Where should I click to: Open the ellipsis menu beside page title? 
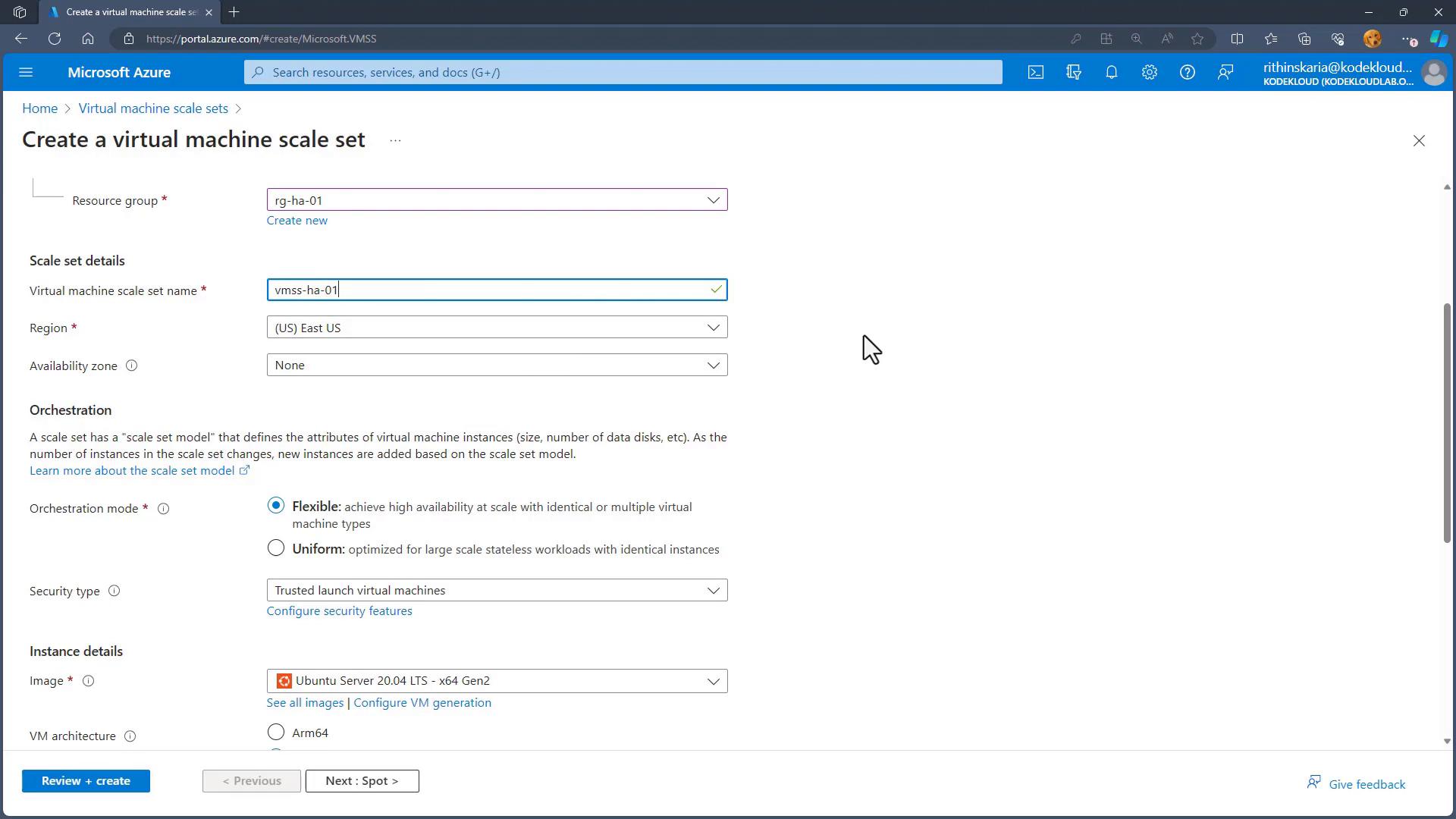point(395,140)
